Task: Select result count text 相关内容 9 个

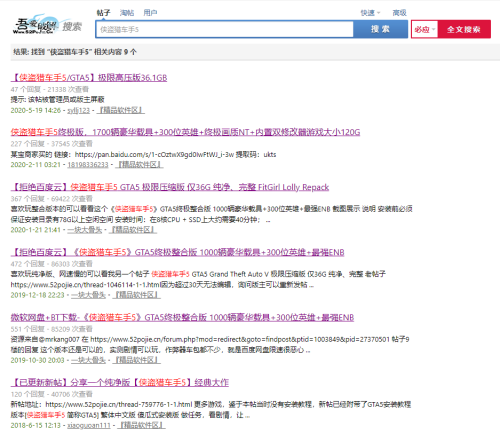Action: click(115, 52)
